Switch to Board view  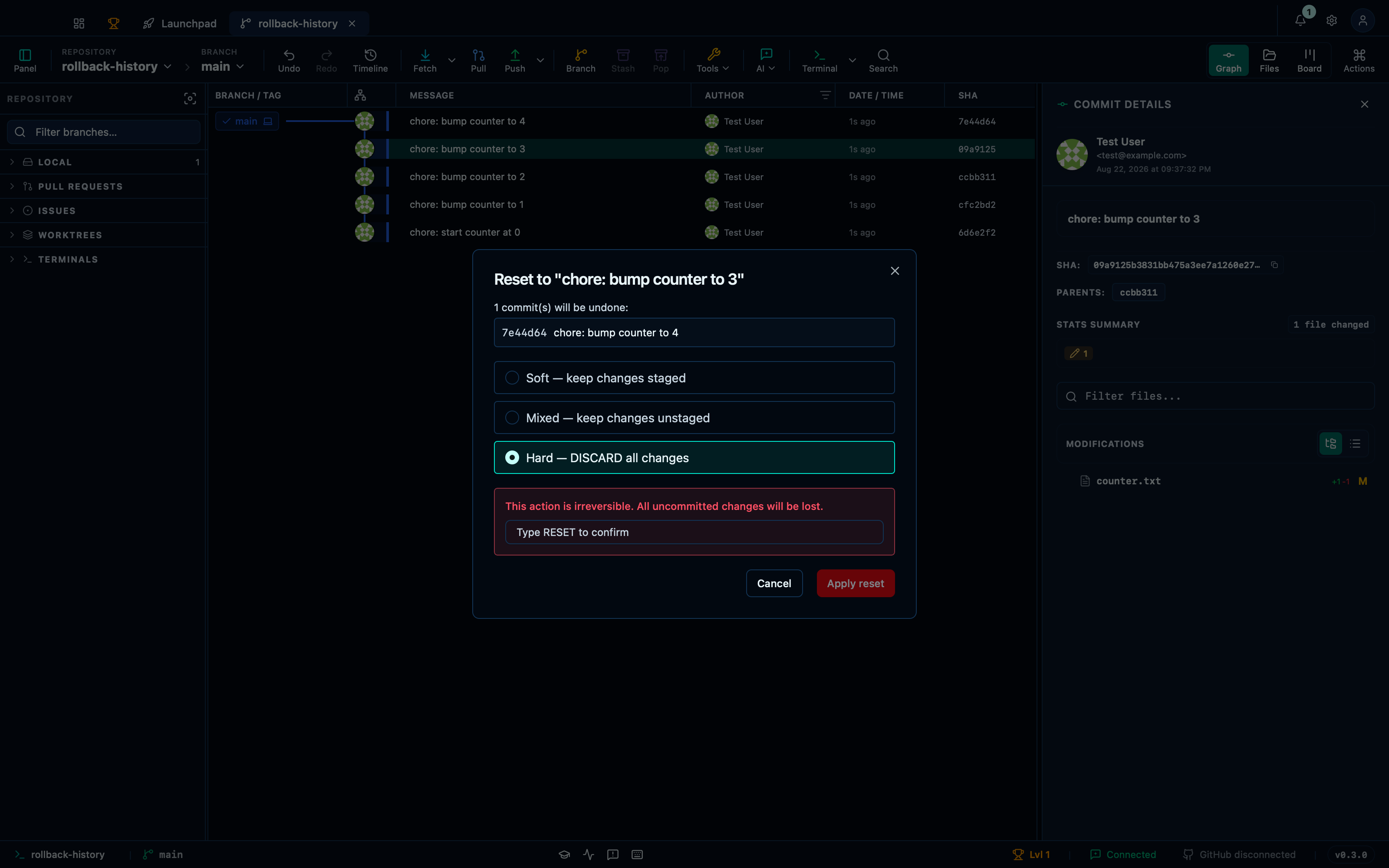1309,60
